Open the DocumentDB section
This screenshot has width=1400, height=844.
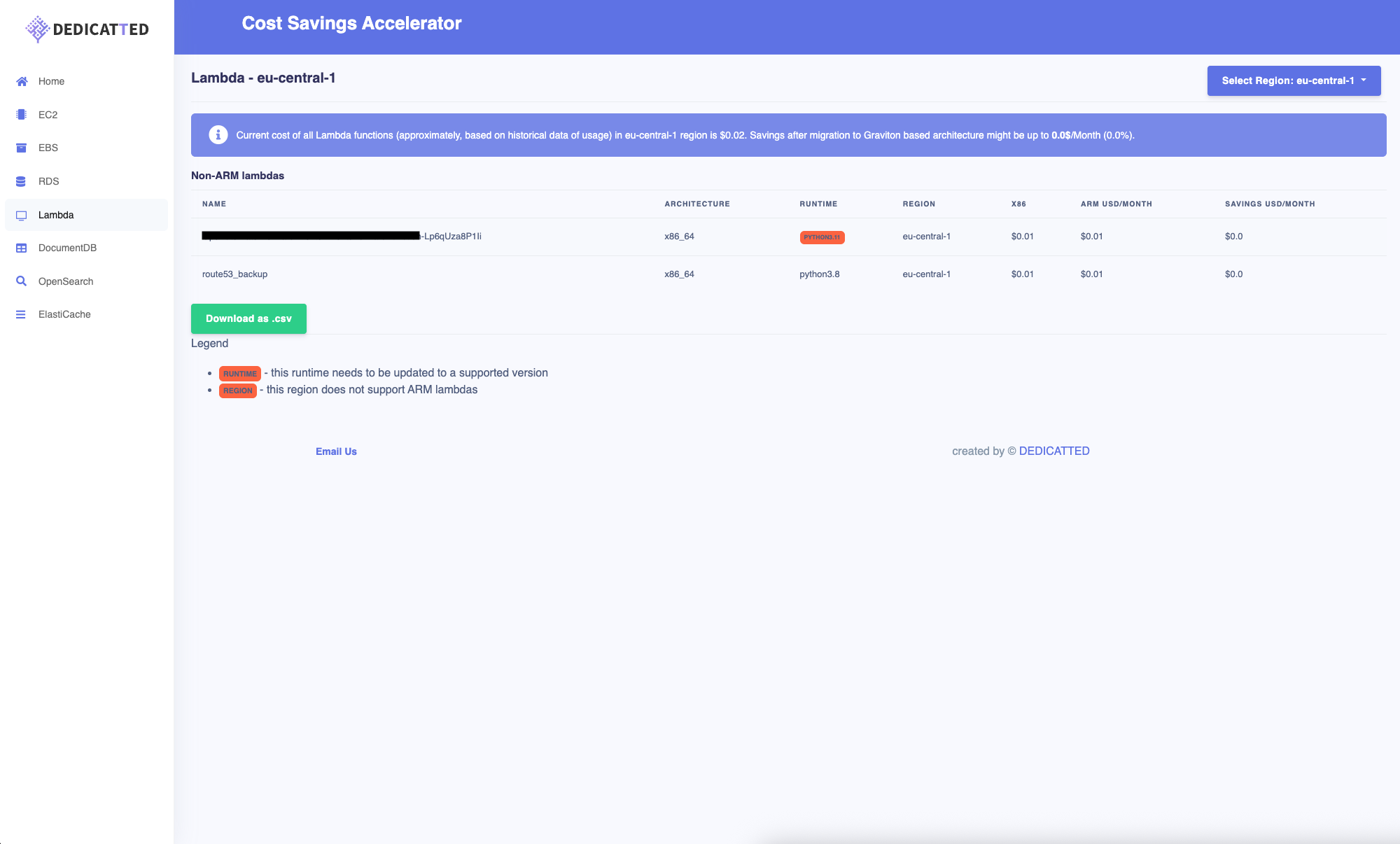coord(86,248)
